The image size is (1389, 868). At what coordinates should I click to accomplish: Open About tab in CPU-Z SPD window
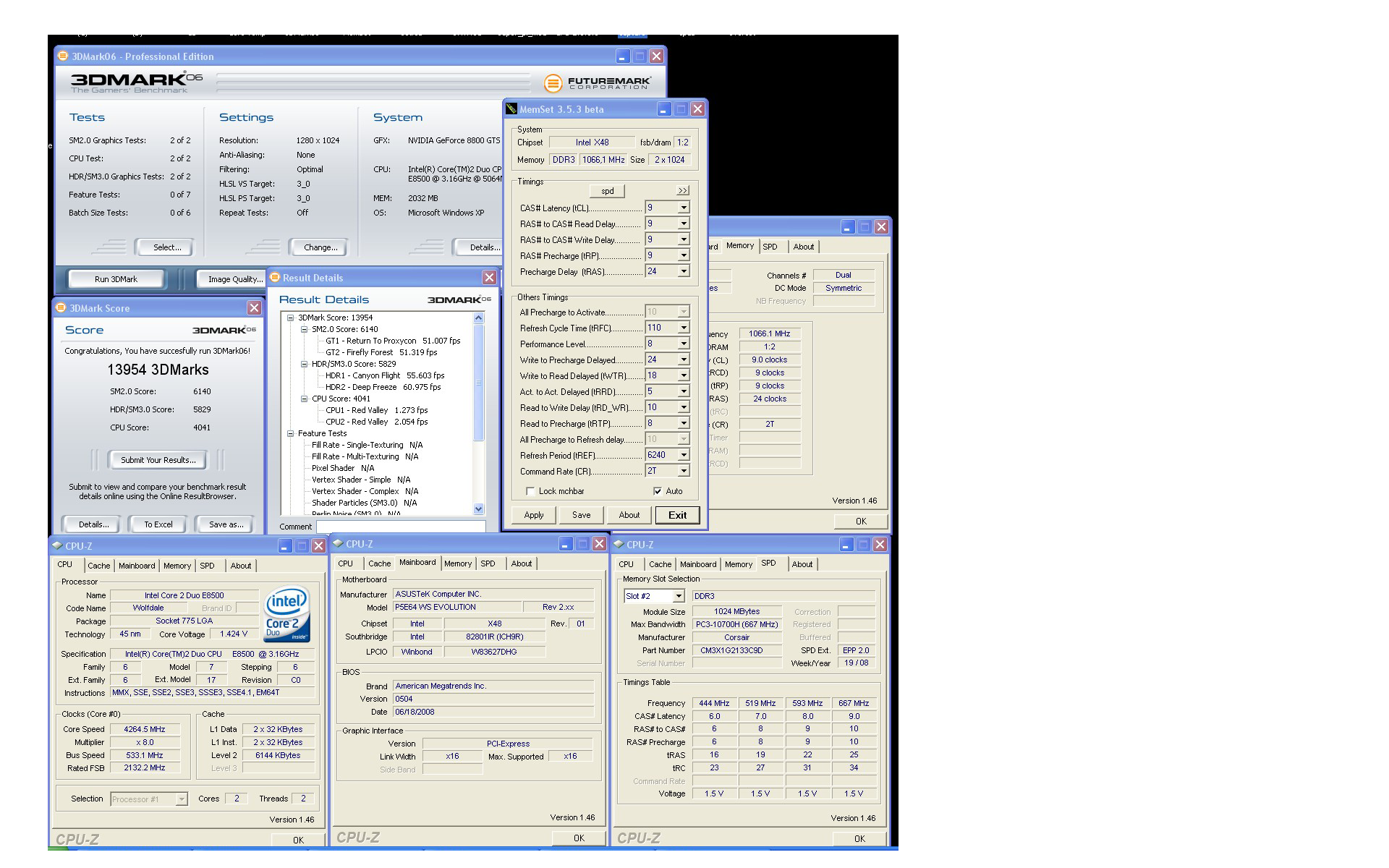[x=802, y=564]
